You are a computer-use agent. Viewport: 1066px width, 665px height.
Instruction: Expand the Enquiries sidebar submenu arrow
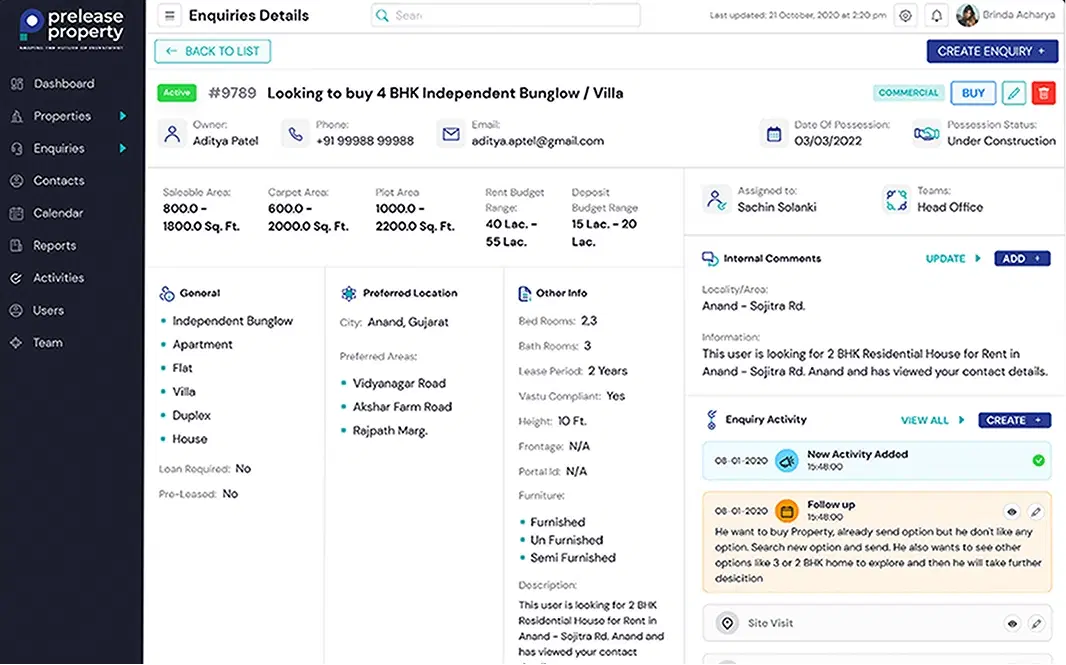tap(123, 149)
